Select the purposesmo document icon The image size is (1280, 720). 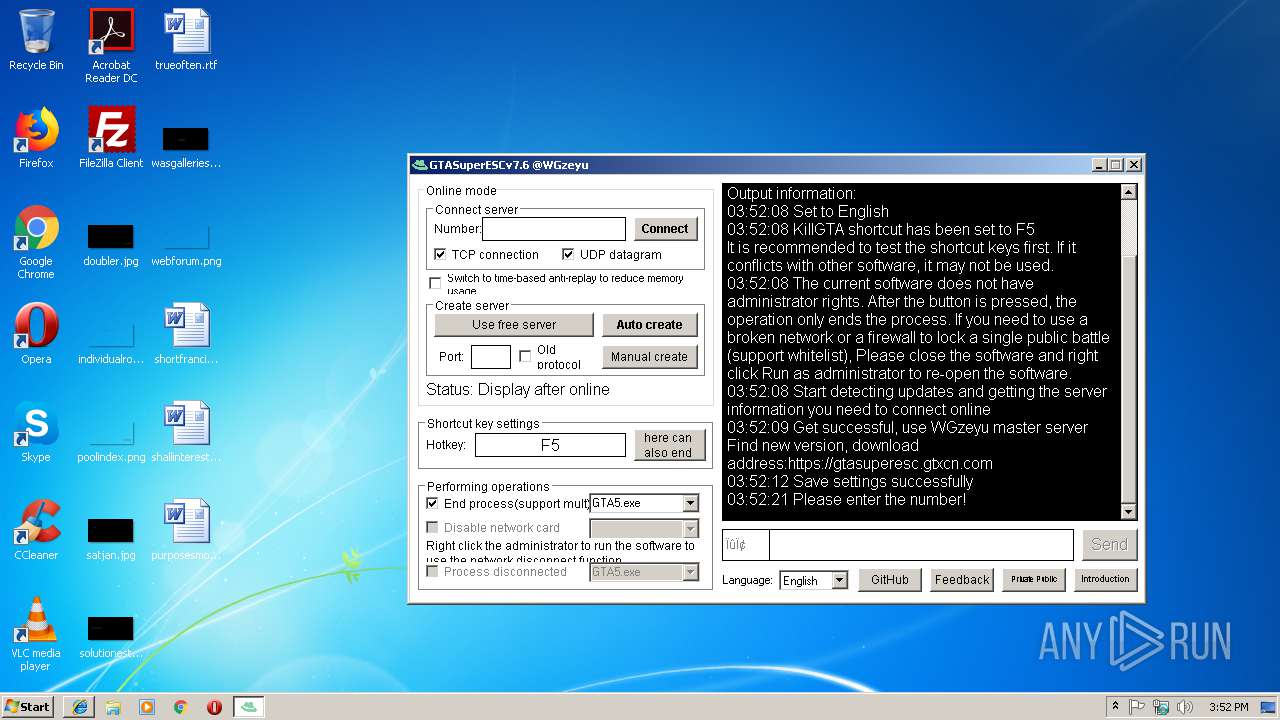[x=186, y=530]
